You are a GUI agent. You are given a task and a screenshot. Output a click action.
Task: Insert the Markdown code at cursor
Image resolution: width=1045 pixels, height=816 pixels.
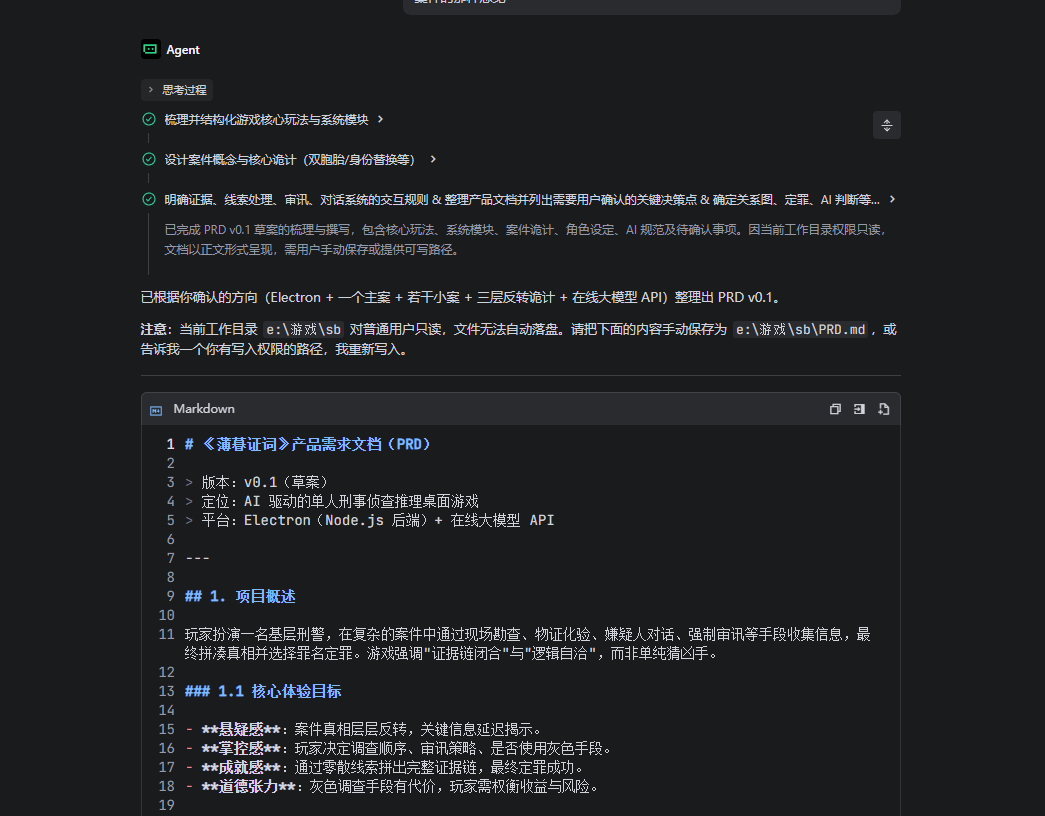pos(859,409)
